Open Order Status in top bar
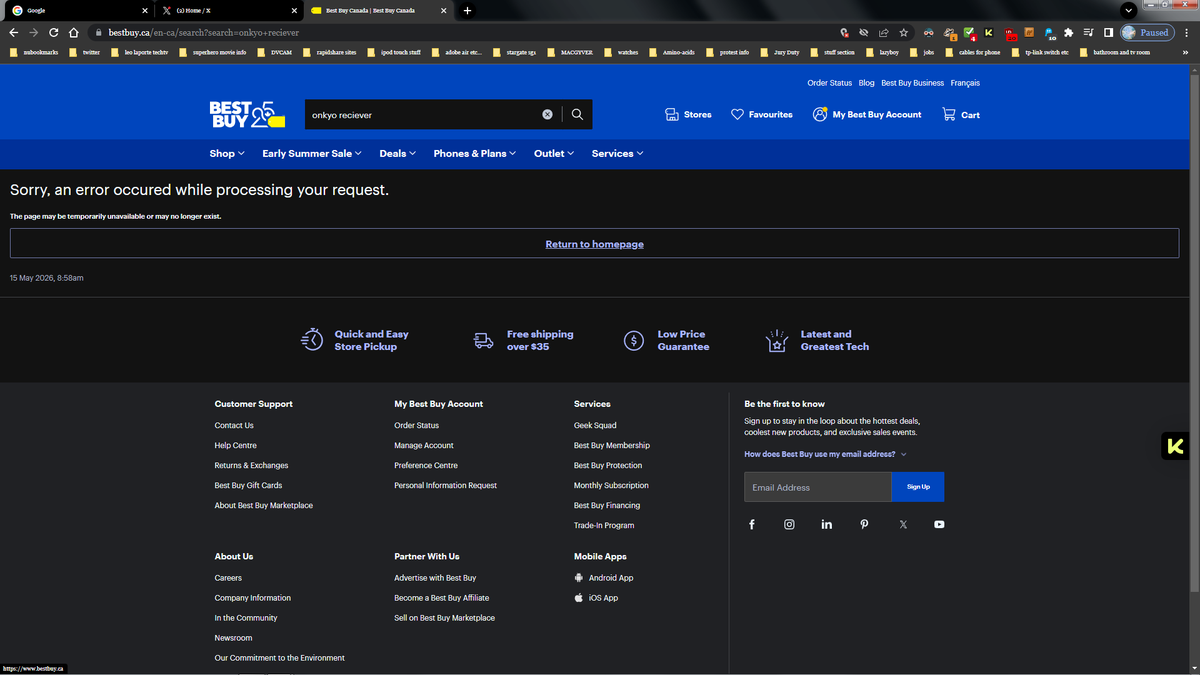Image resolution: width=1200 pixels, height=675 pixels. [830, 83]
